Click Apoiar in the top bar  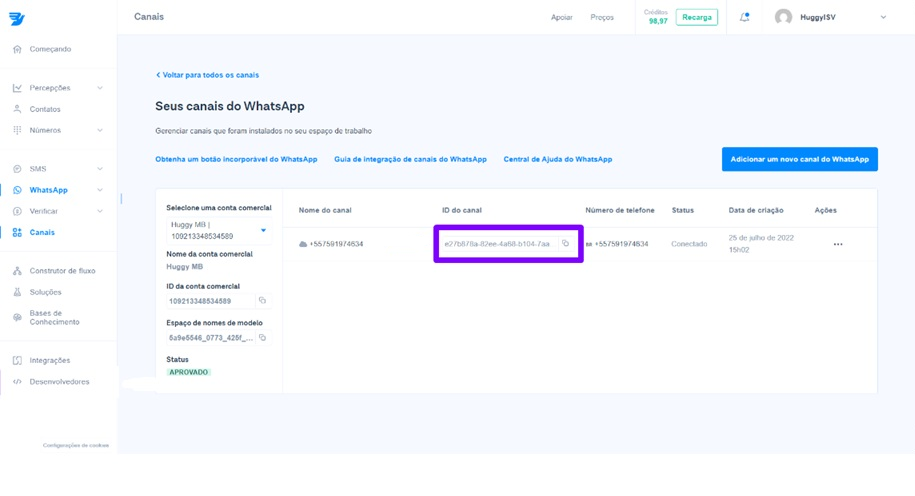[561, 18]
